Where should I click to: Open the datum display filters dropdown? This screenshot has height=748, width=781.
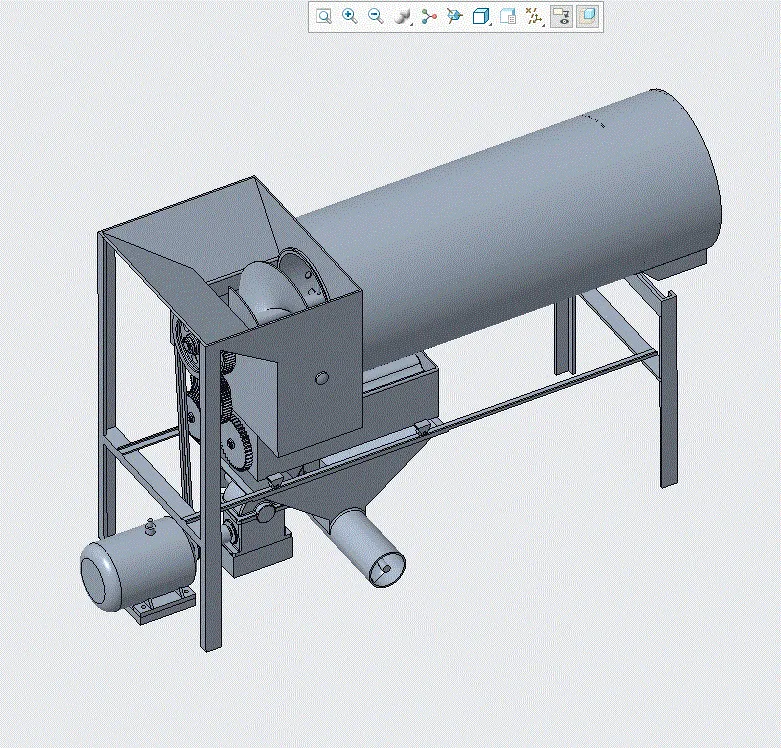click(534, 16)
